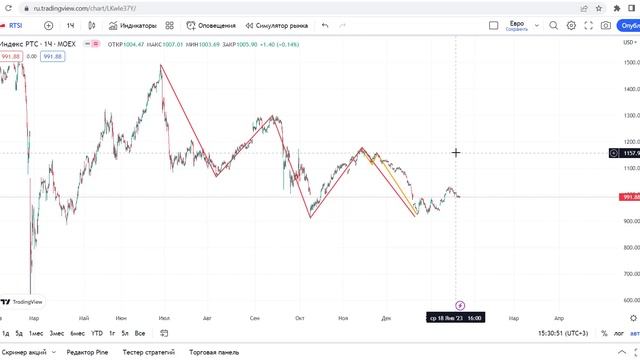
Task: Open the Редактор Pine tab
Action: tap(87, 352)
